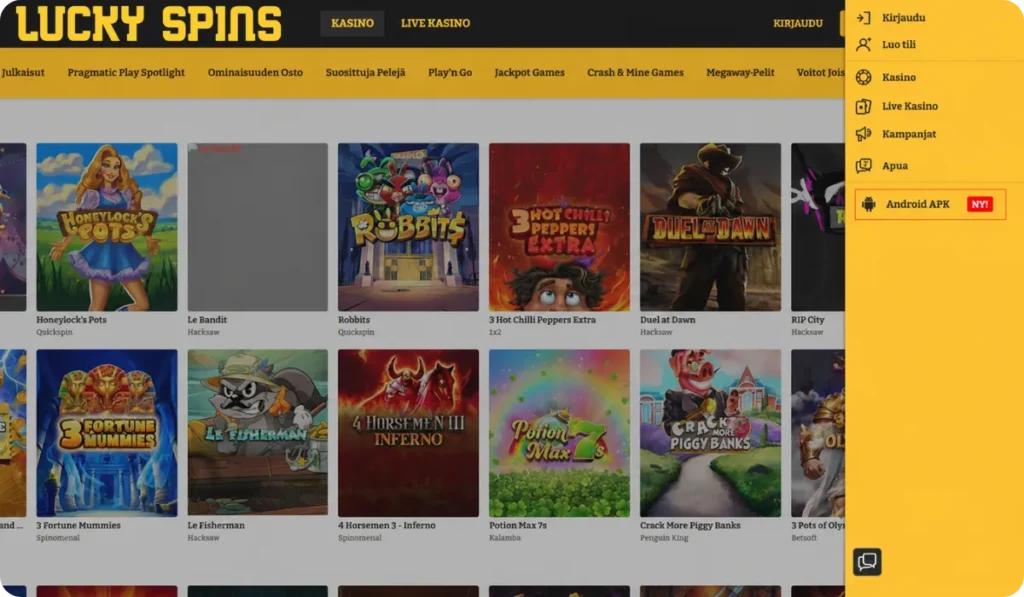The height and width of the screenshot is (597, 1024).
Task: Open the Crack More Piggy Banks thumbnail
Action: pos(711,433)
